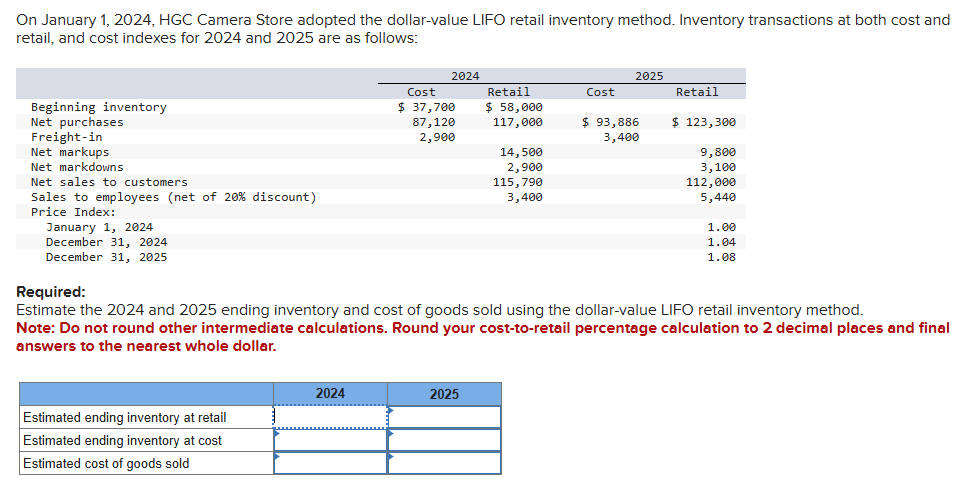
Task: Click the 2024 net markups value 14,500
Action: [521, 152]
